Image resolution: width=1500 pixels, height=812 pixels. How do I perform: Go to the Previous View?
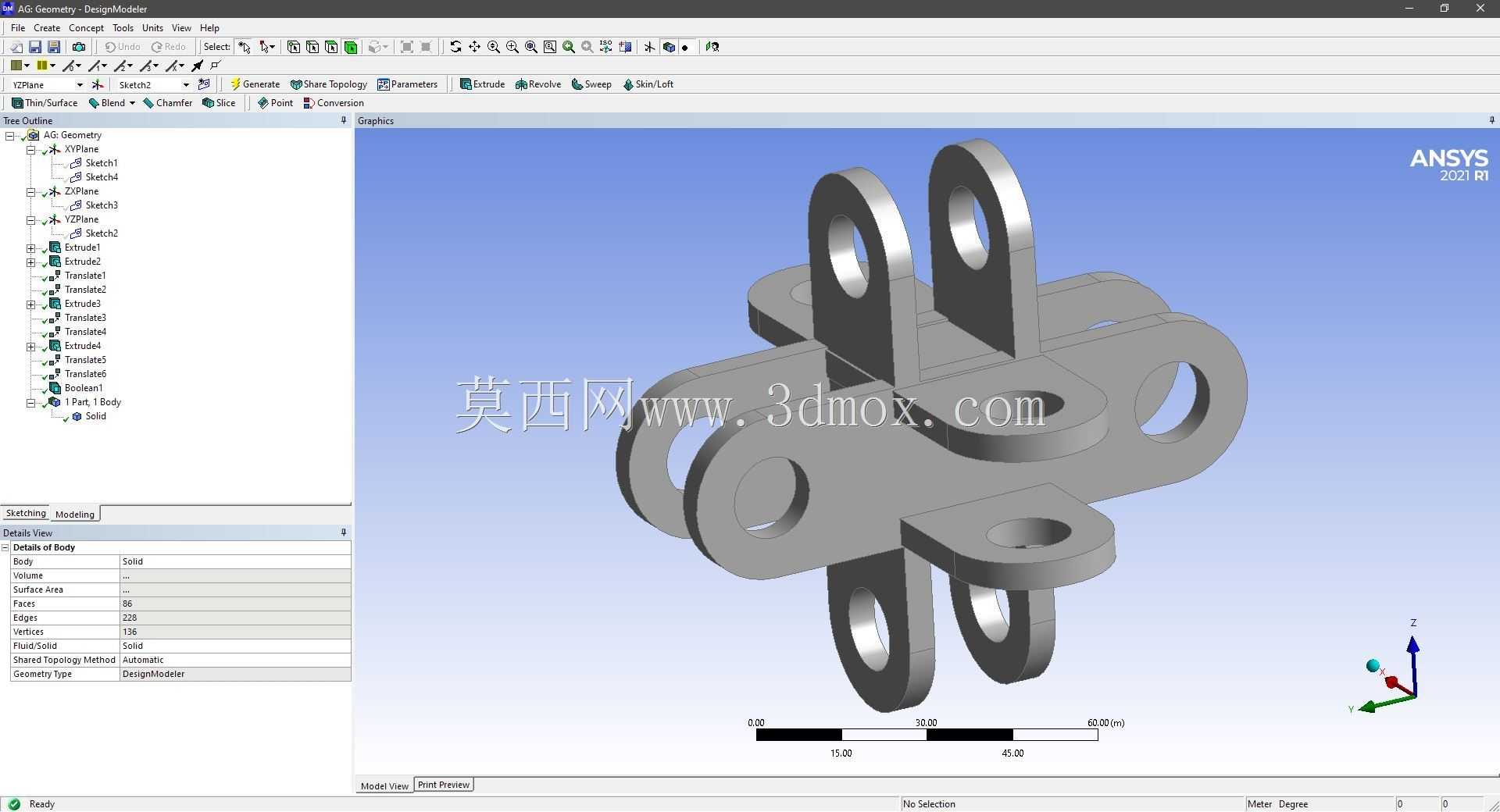coord(569,47)
